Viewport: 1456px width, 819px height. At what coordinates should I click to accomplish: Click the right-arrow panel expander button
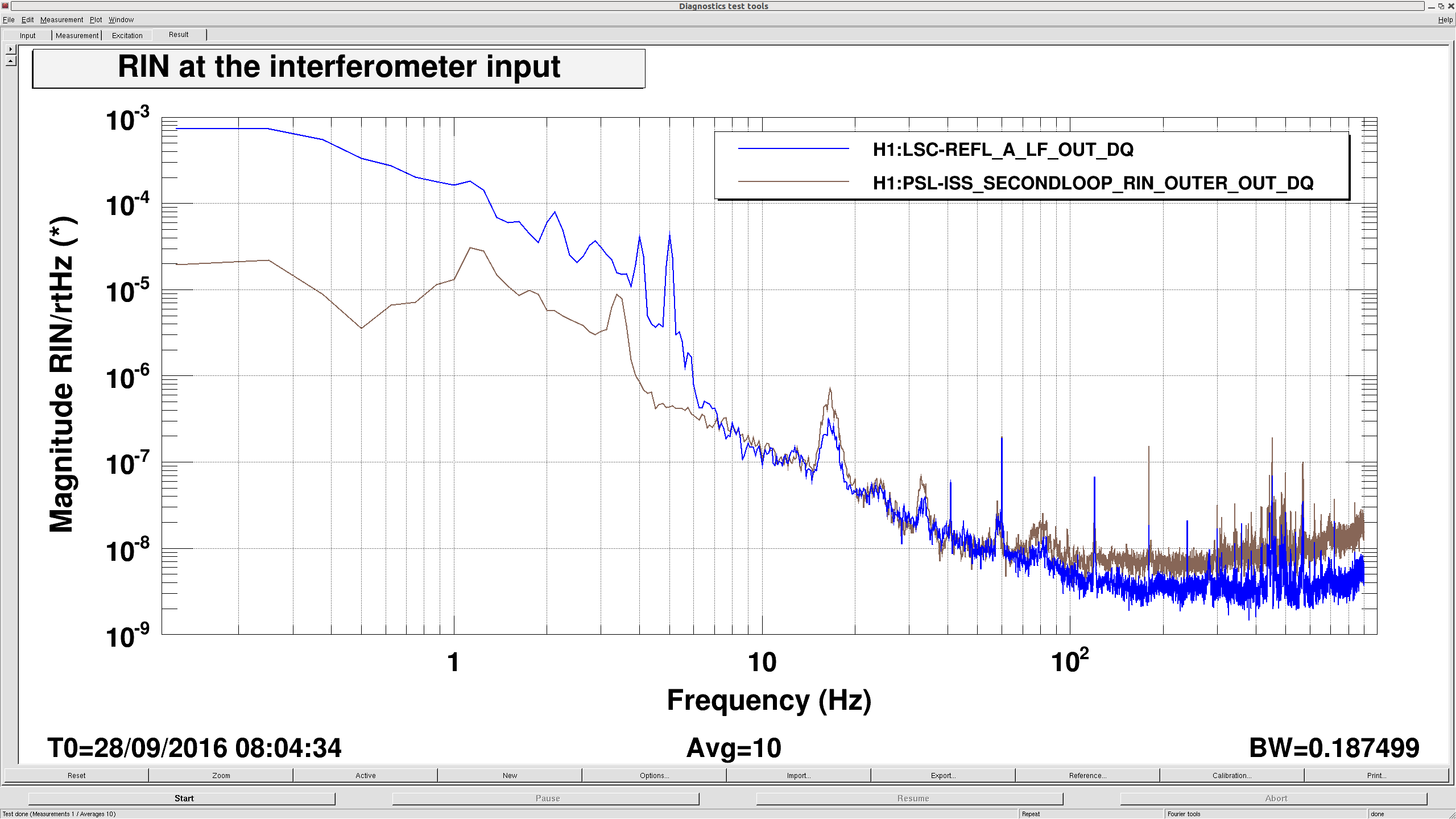(11, 49)
